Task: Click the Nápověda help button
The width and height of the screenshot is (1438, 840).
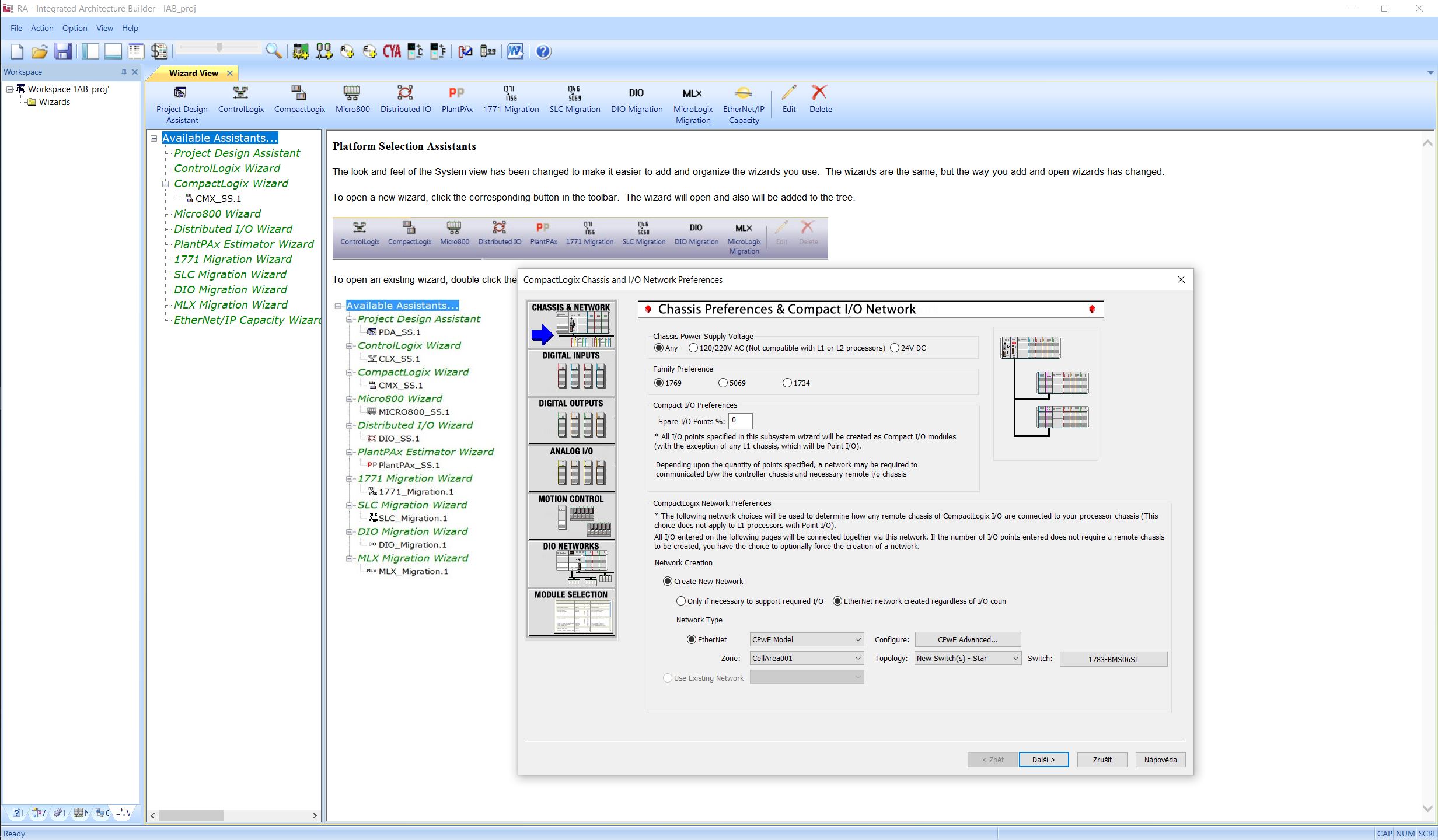Action: point(1160,759)
